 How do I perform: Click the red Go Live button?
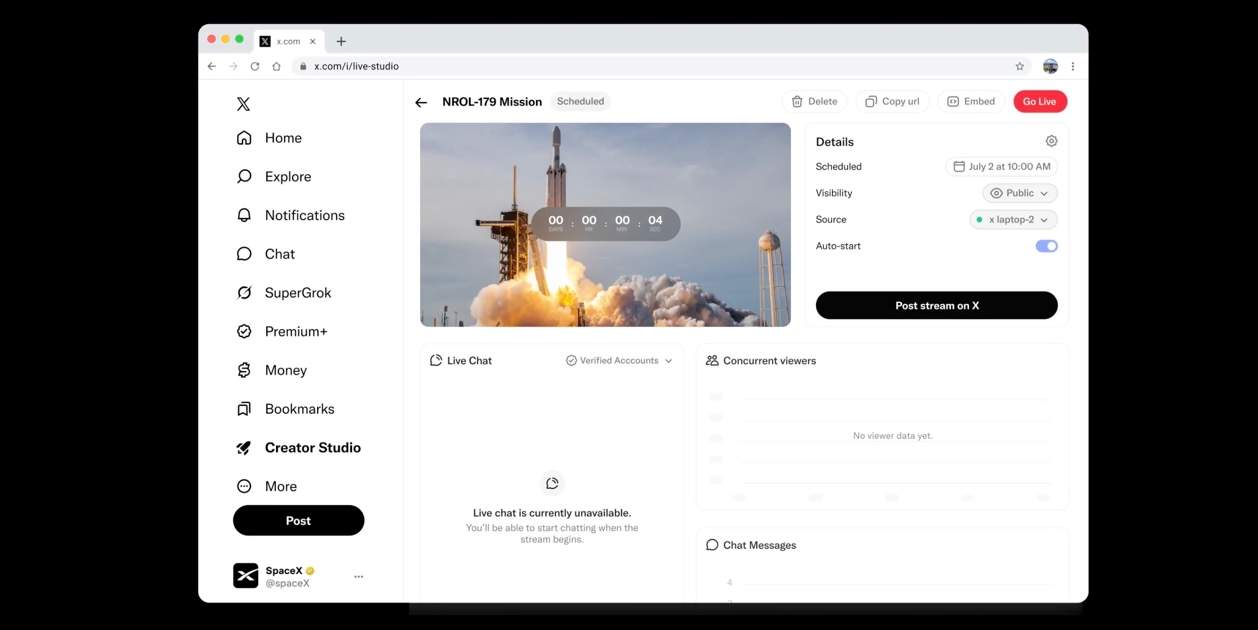(1040, 101)
